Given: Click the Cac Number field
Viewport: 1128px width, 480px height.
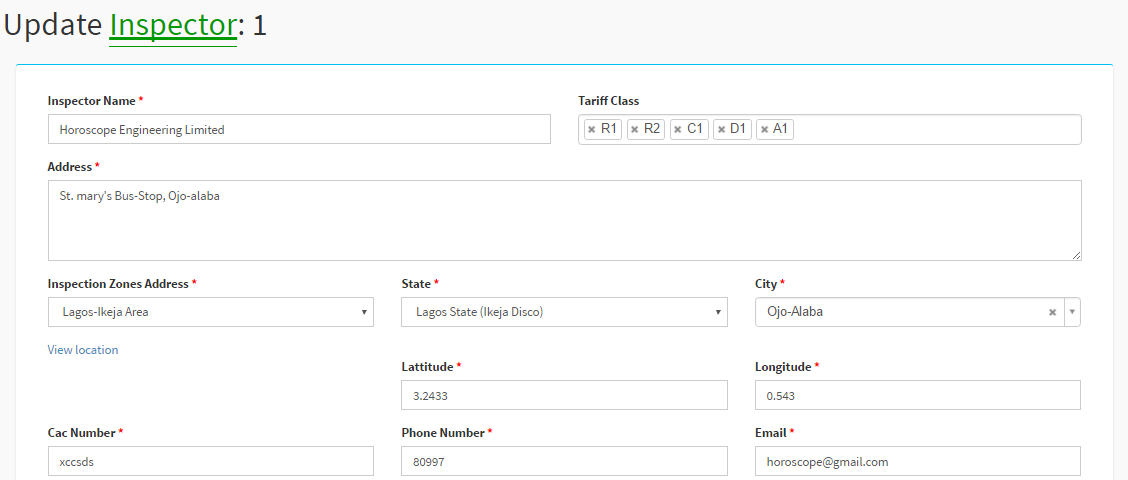Looking at the screenshot, I should [210, 461].
